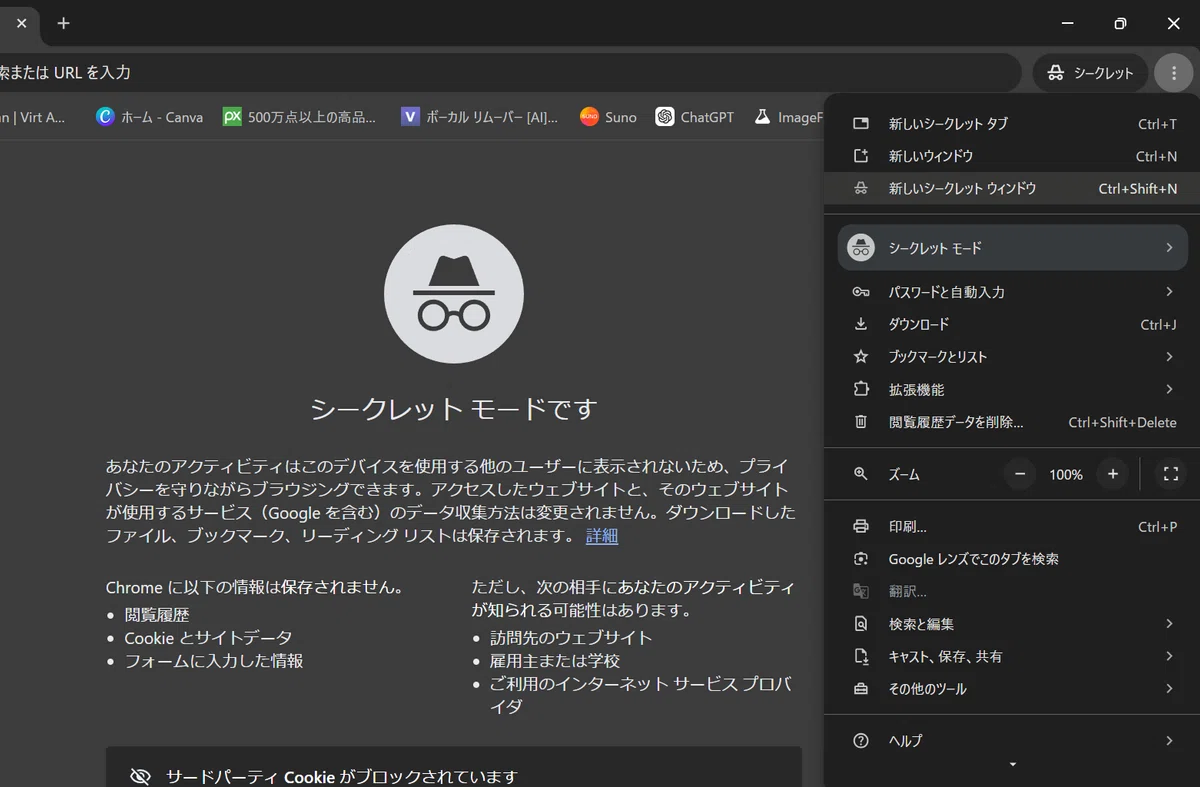Click the crossed-eye icon beside サードパーティ Cookie

click(x=140, y=777)
